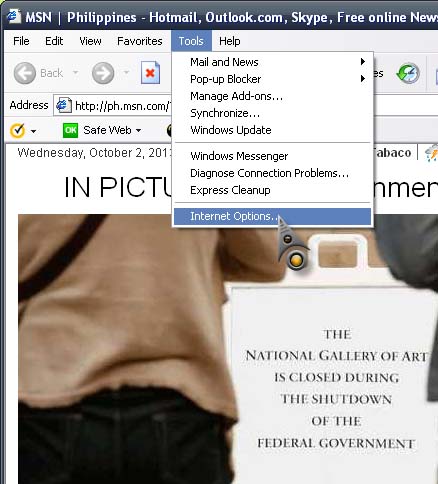
Task: Select Diagnose Connection Problems entry
Action: click(x=272, y=173)
